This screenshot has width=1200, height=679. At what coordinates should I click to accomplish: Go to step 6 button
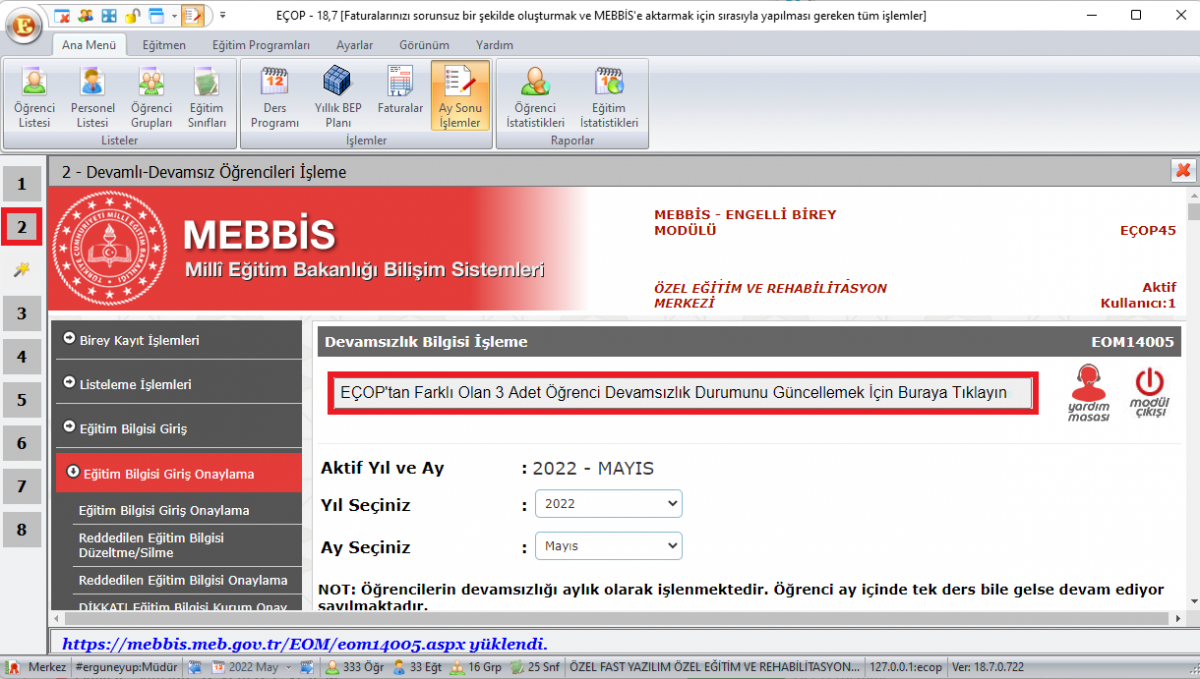tap(22, 443)
